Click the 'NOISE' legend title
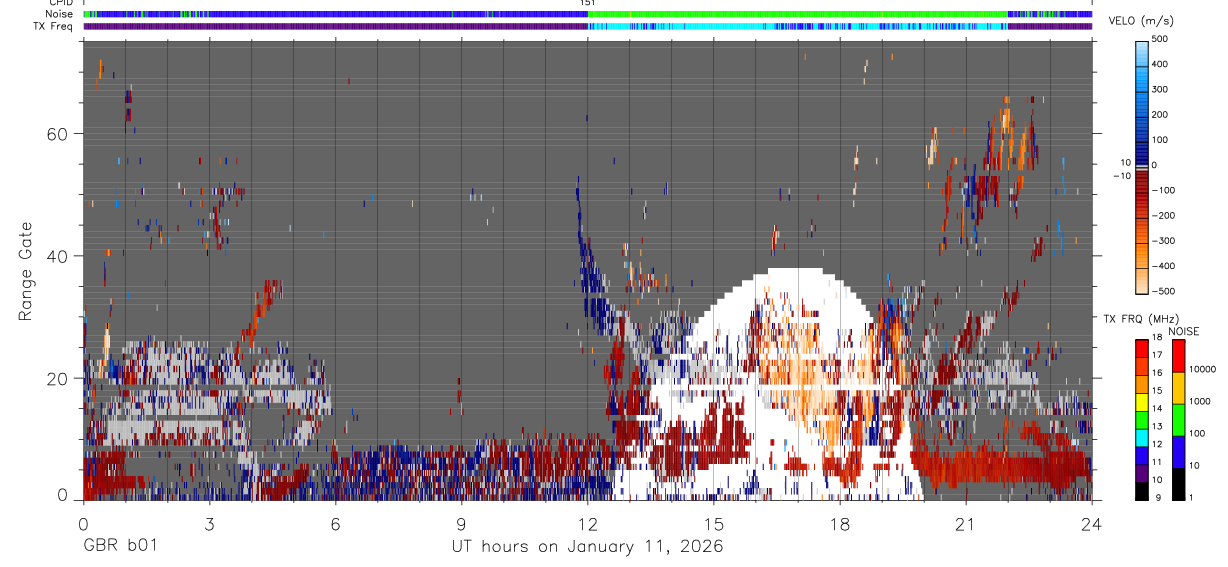 point(1183,331)
